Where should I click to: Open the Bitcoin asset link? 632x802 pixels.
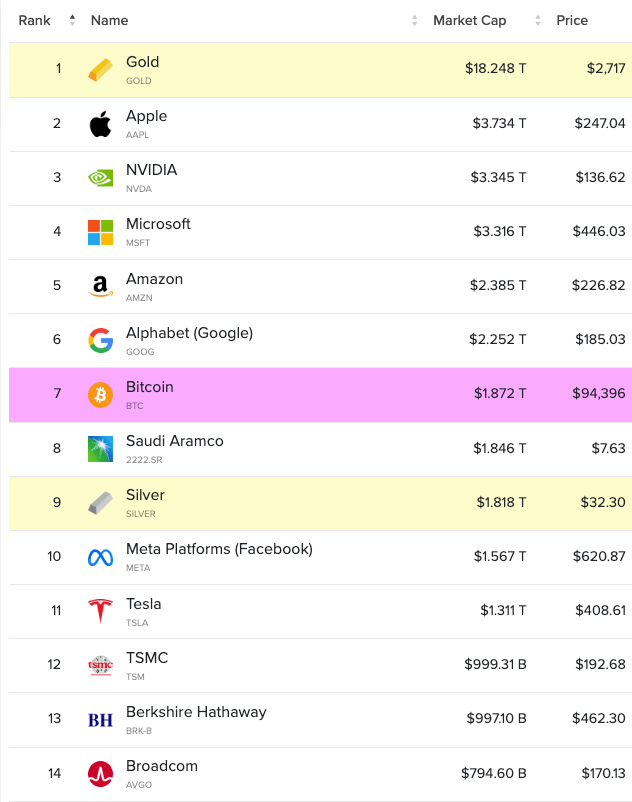coord(150,387)
